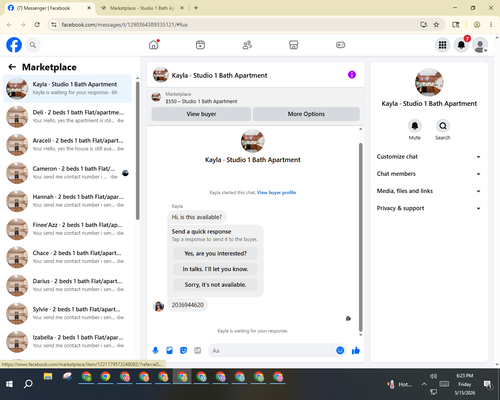Choose a sticker icon in composer
500x400 pixels.
(x=183, y=350)
